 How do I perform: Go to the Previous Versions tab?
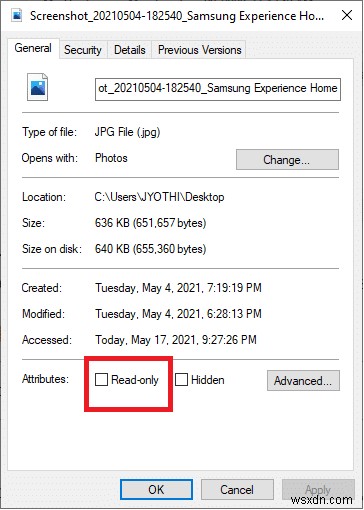coord(199,50)
